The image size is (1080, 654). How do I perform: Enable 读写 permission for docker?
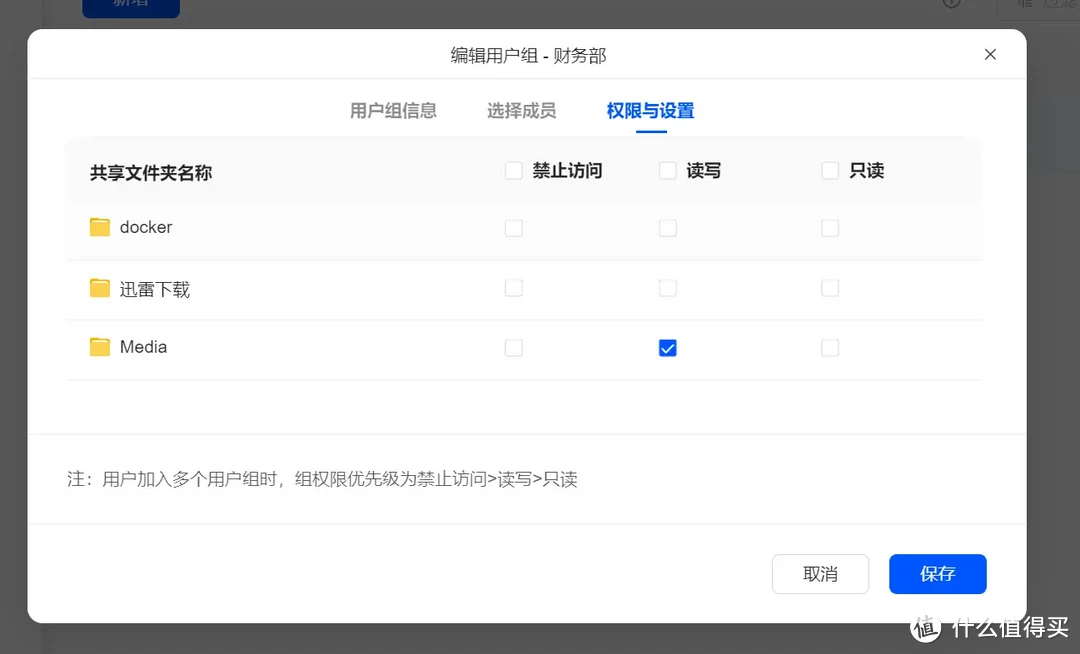pos(667,227)
